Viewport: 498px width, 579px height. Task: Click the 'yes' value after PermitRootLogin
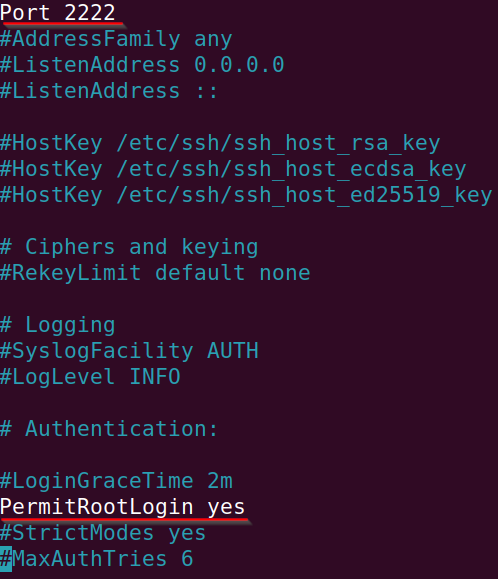click(x=226, y=508)
